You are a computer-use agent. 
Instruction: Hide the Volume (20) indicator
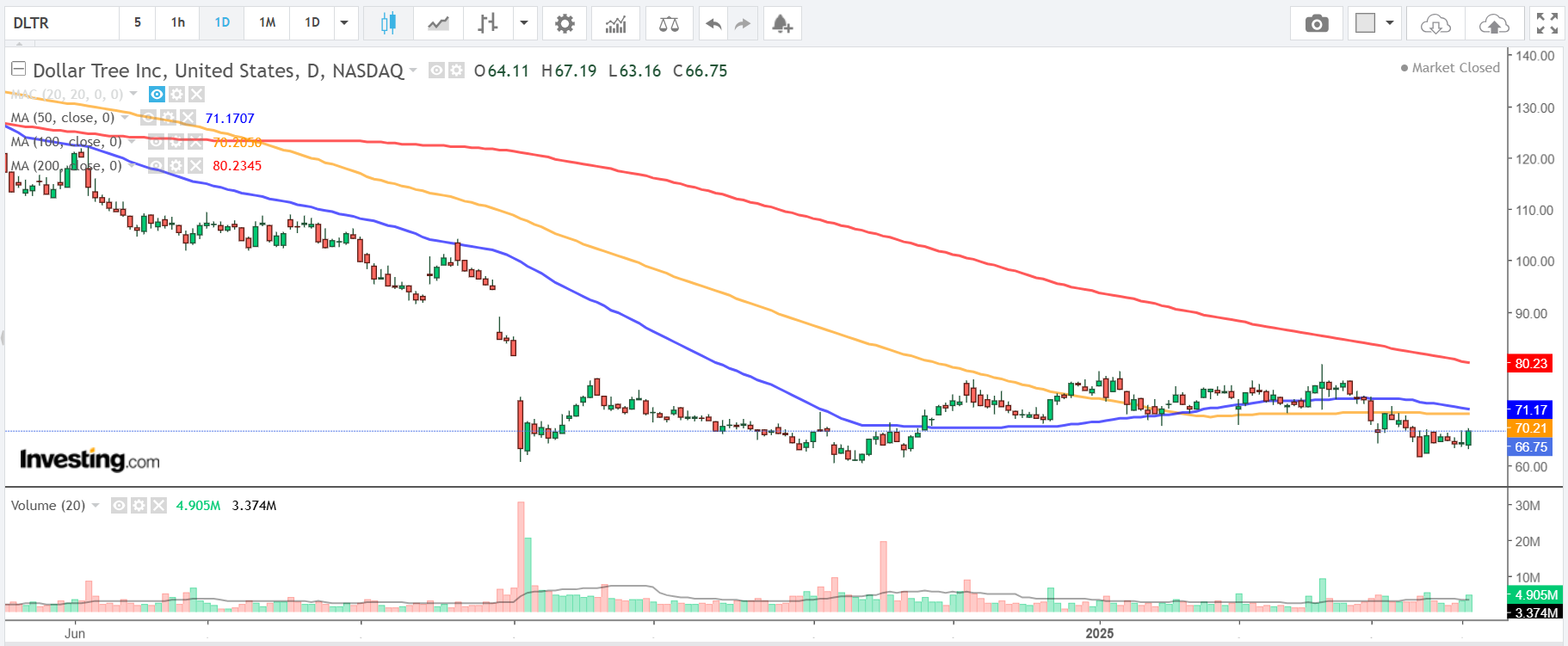[119, 506]
